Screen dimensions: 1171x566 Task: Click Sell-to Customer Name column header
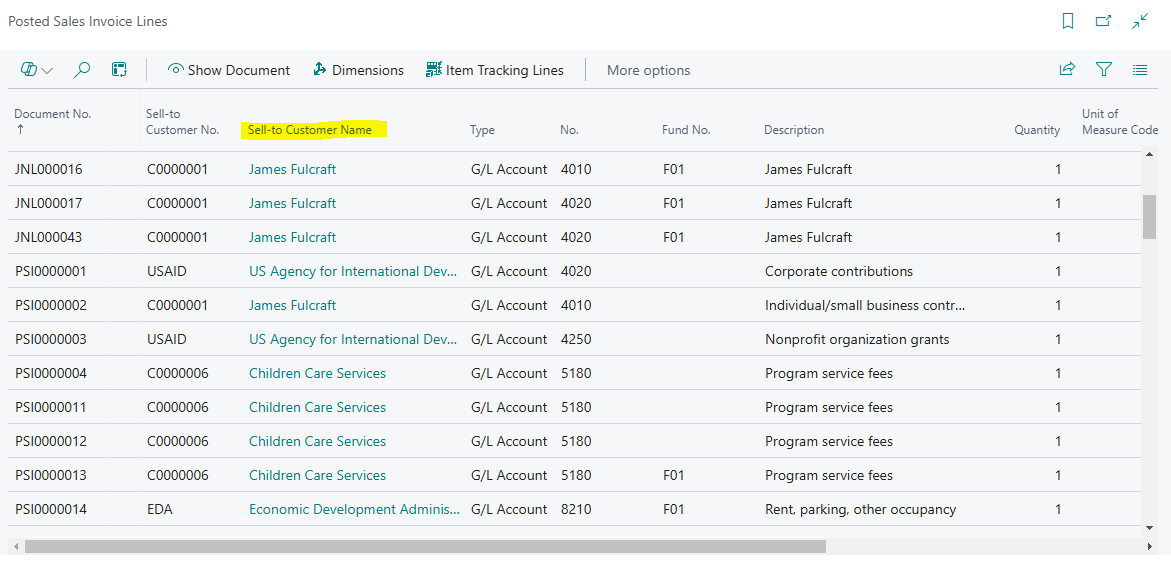[x=310, y=130]
